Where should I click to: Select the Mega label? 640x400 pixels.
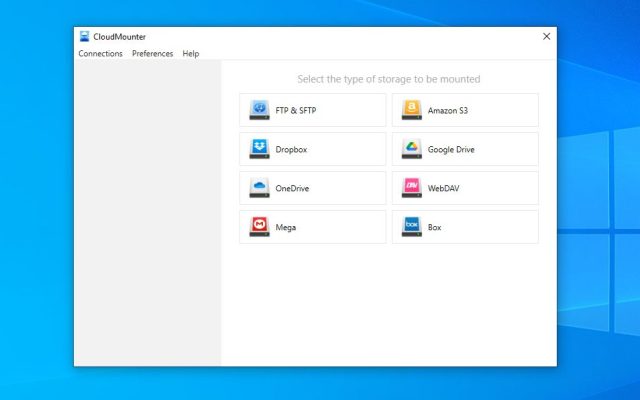286,227
